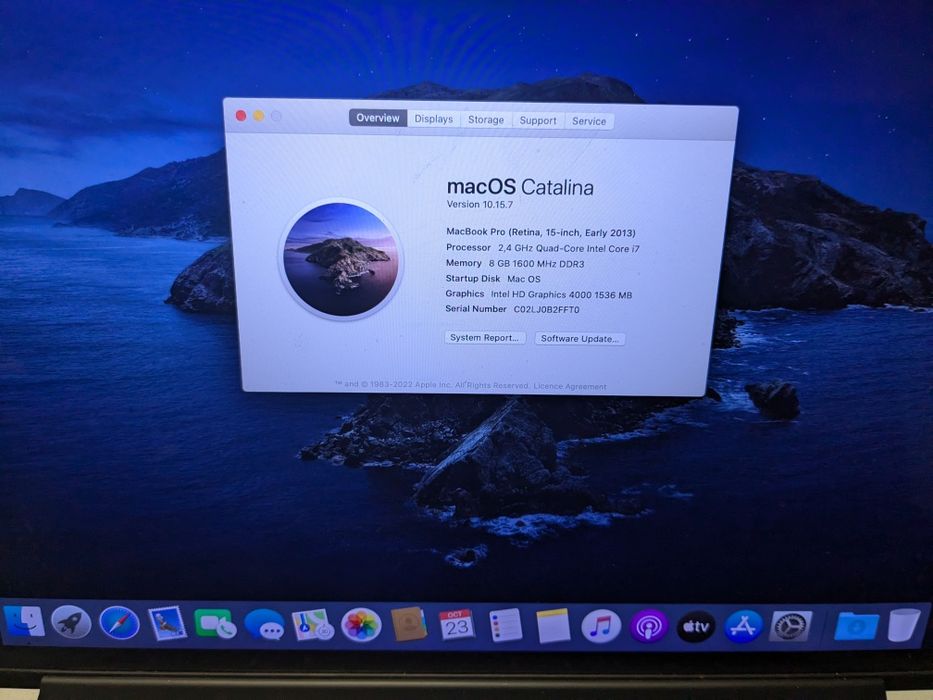This screenshot has height=700, width=933.
Task: Switch to the Service tab
Action: (x=589, y=121)
